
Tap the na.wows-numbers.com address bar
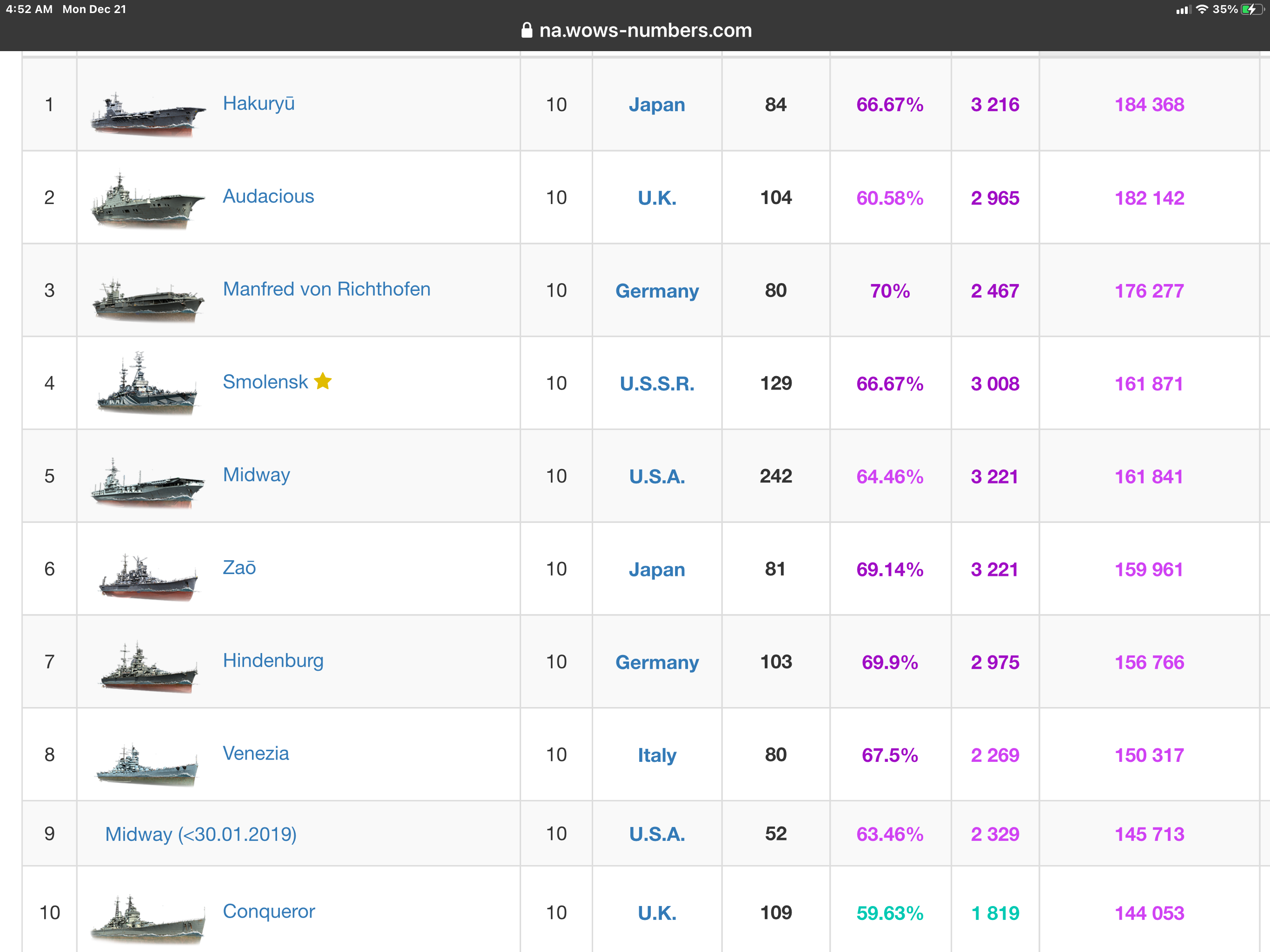point(645,30)
